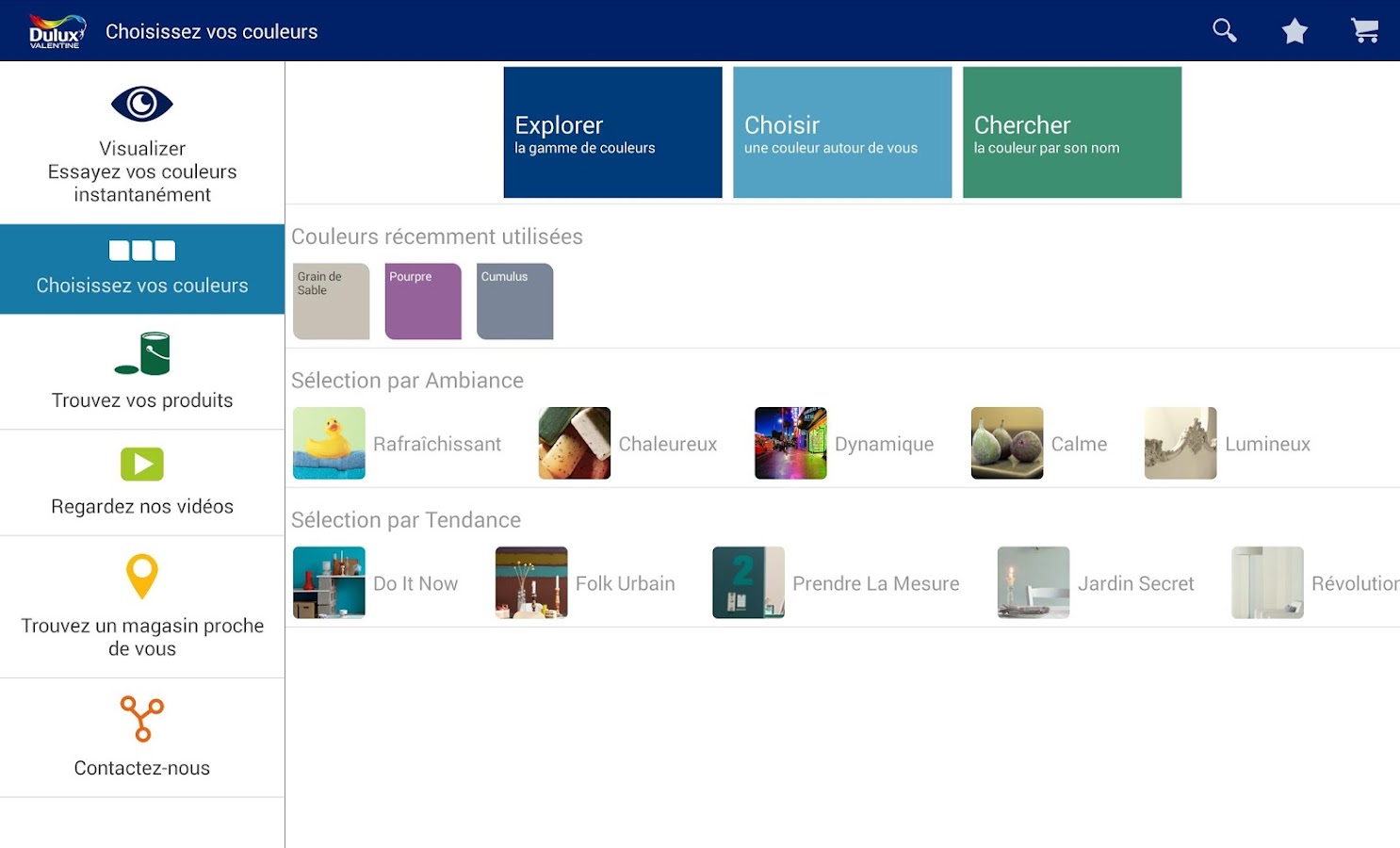Click the location pin above Trouvez un magasin
Image resolution: width=1400 pixels, height=848 pixels.
coord(142,578)
